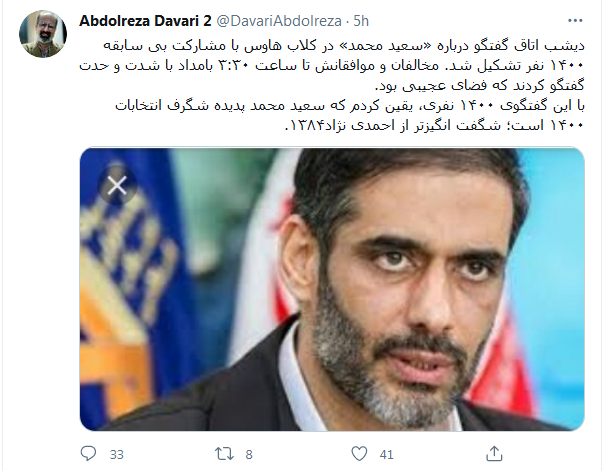Click the first line of tweet text
The width and height of the screenshot is (602, 471).
[344, 46]
